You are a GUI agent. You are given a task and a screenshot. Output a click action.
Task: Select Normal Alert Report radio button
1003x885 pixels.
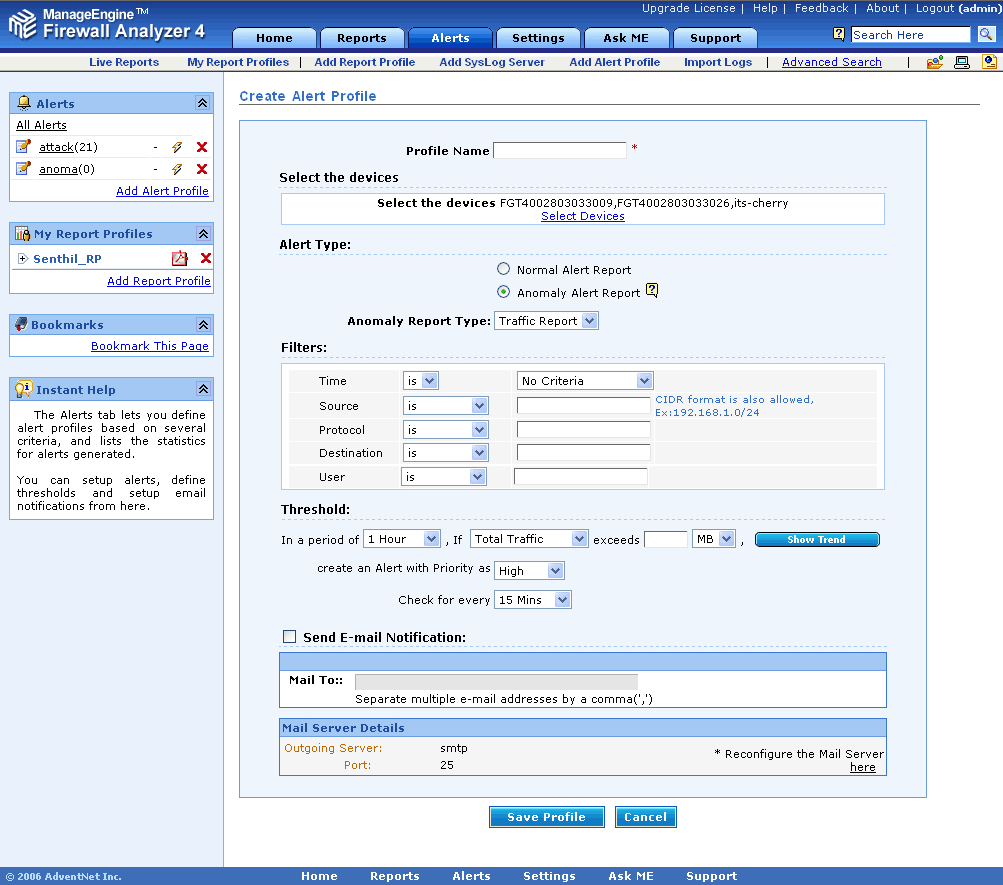point(504,269)
